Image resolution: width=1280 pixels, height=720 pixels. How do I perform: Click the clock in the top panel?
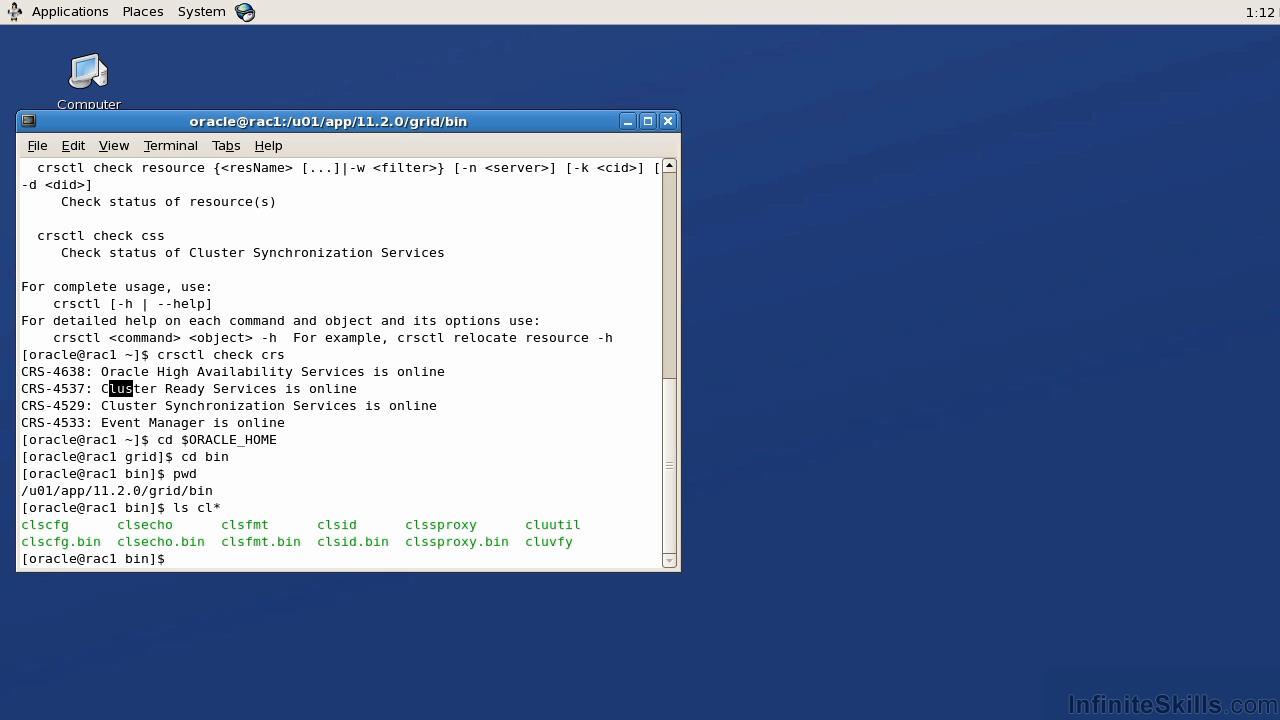coord(1260,12)
